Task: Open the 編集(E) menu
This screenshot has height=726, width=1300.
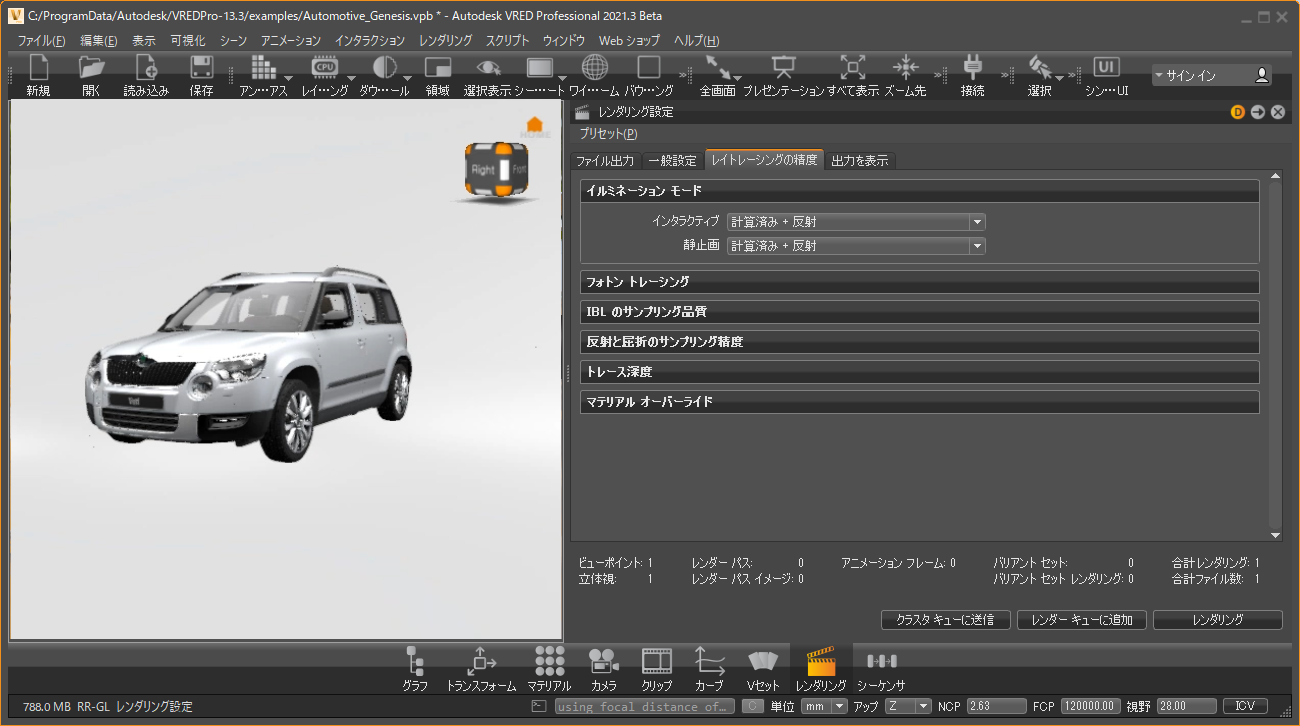Action: click(x=99, y=41)
